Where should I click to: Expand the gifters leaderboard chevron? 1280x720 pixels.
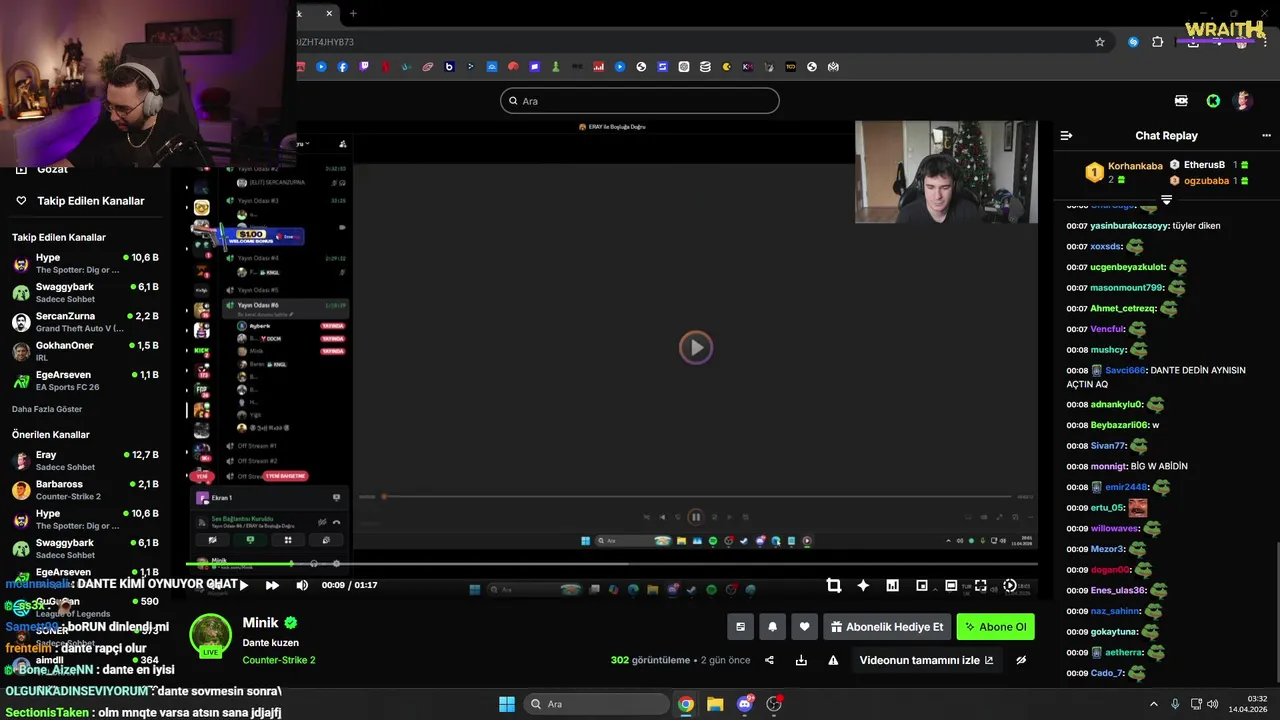point(1166,200)
